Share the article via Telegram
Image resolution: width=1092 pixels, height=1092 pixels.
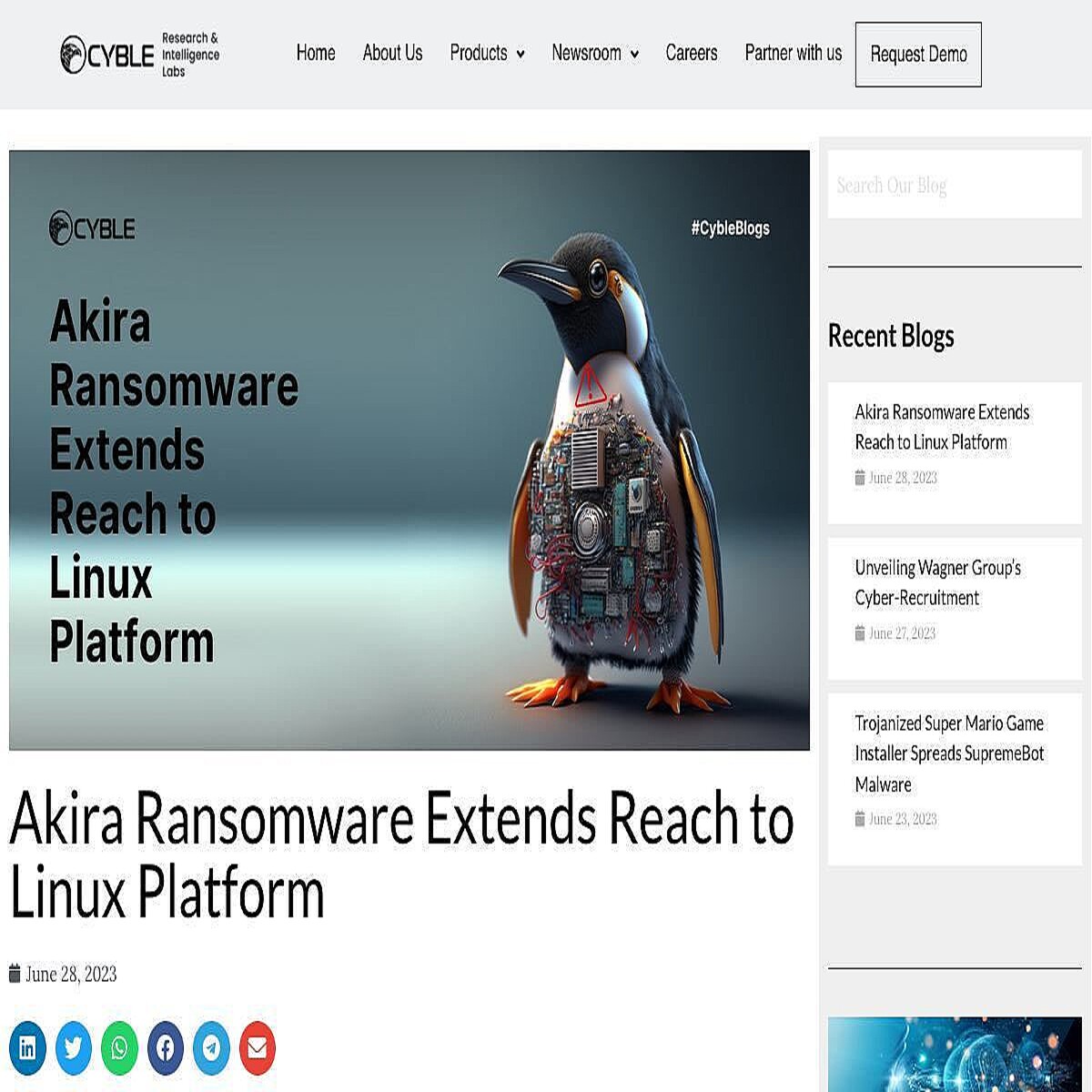click(211, 1047)
